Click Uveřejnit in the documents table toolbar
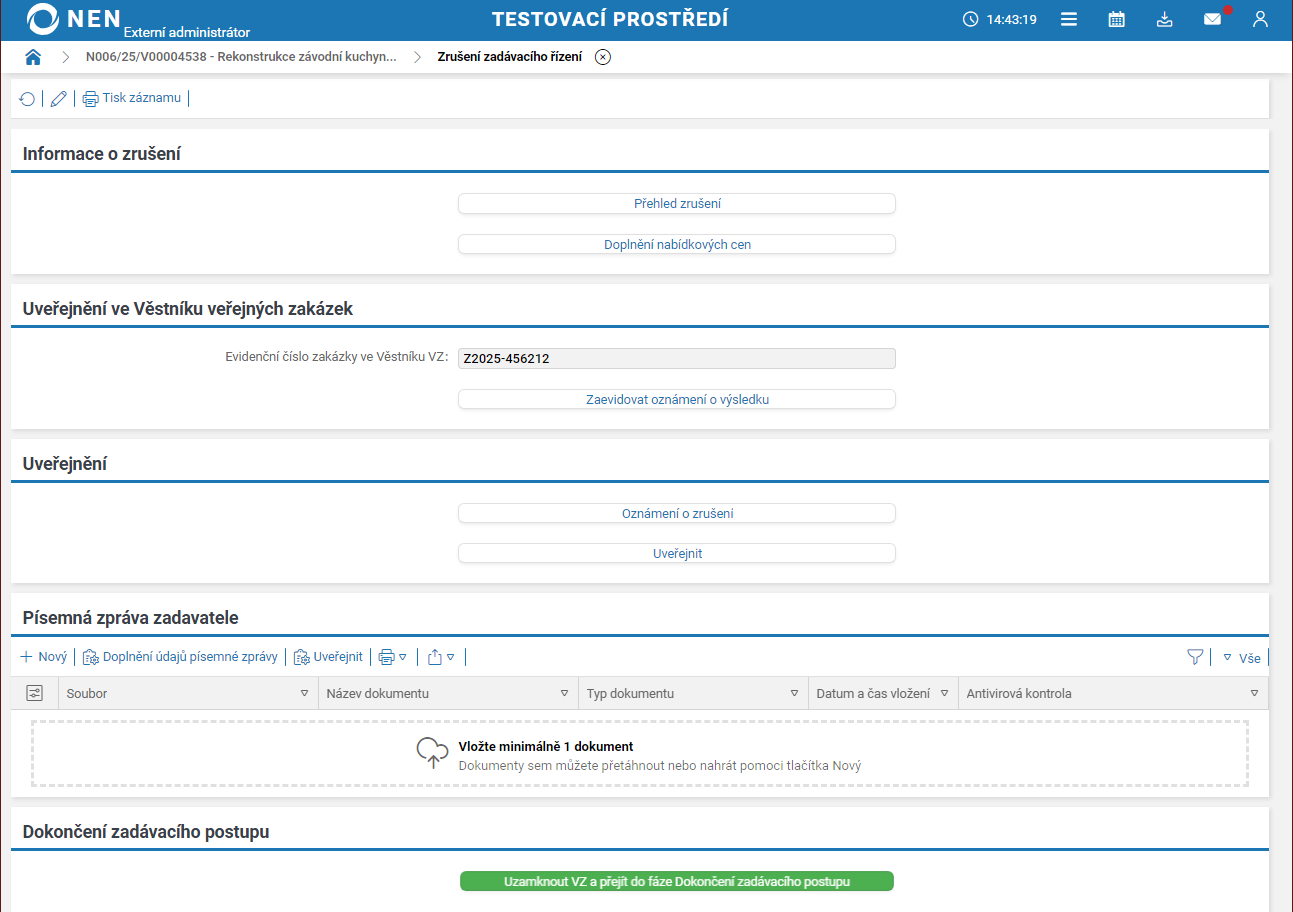The height and width of the screenshot is (912, 1293). pos(328,657)
